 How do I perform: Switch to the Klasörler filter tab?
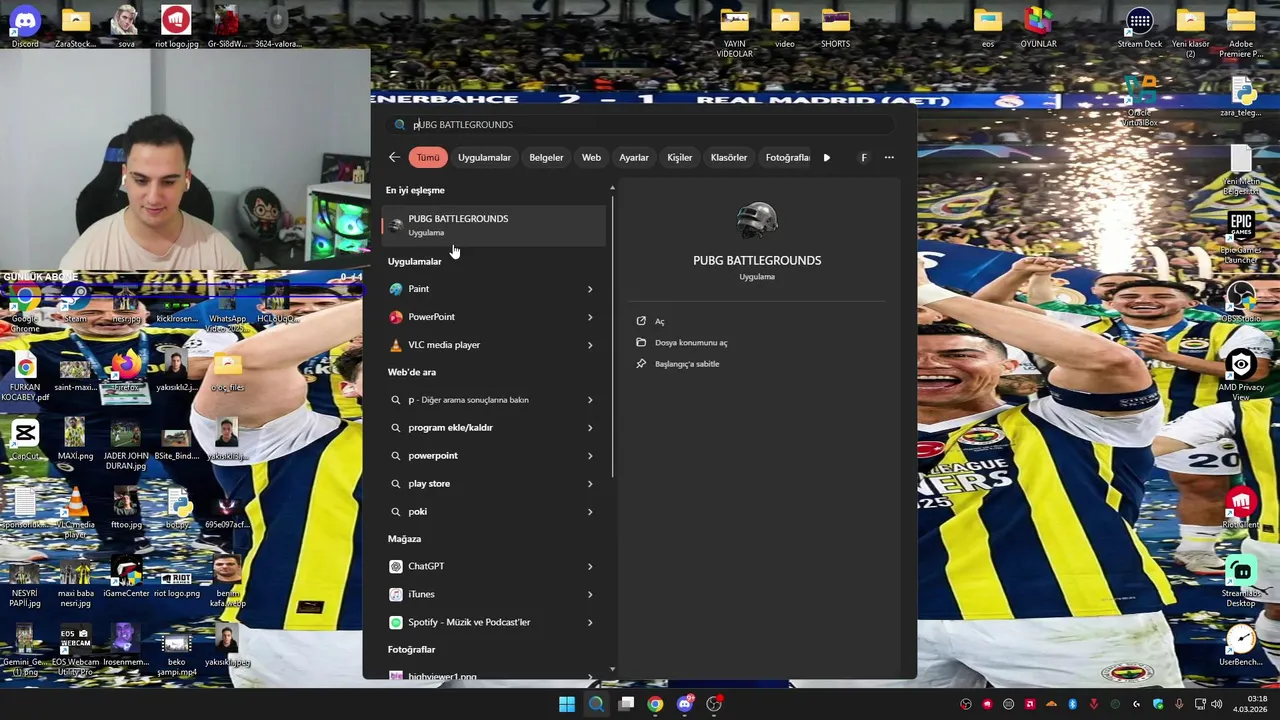729,157
